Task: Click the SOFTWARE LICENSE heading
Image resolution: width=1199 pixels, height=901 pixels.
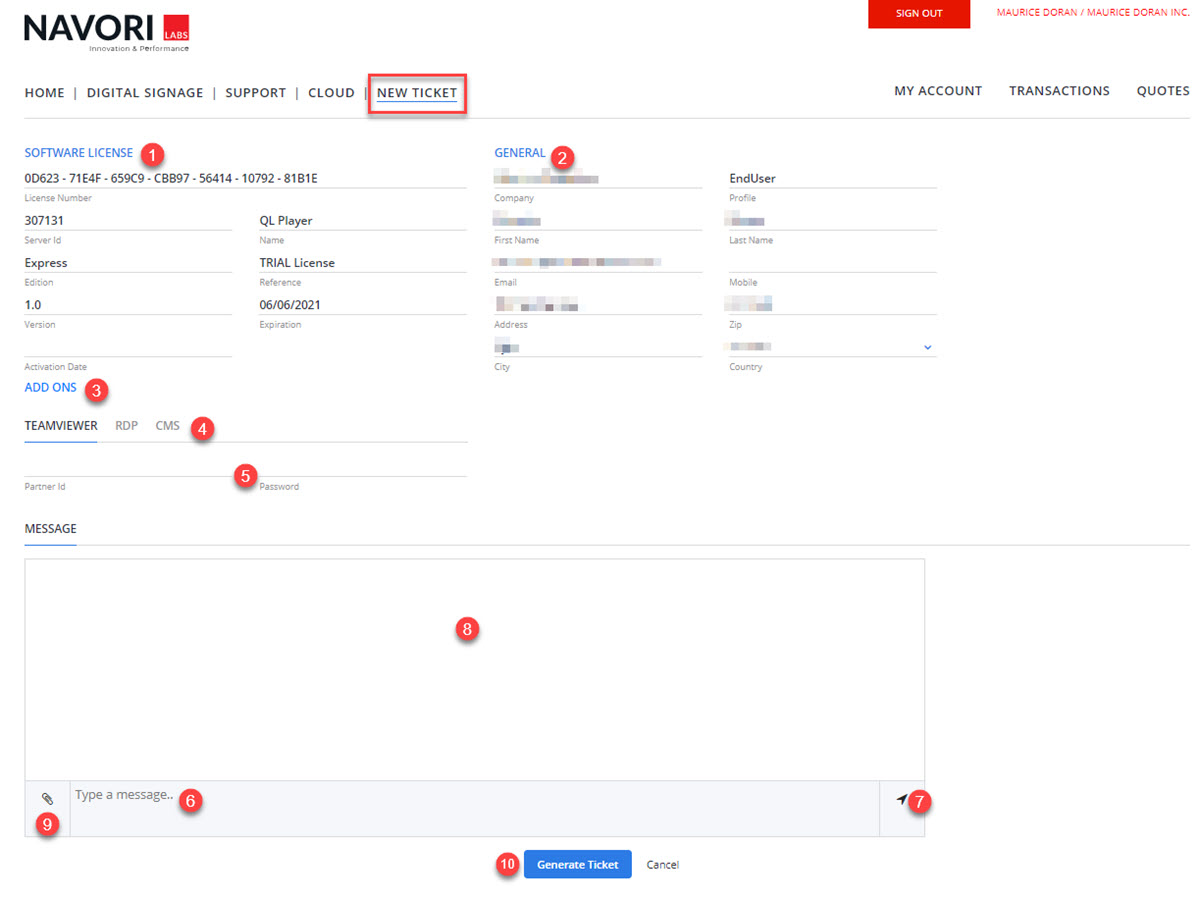Action: 79,153
